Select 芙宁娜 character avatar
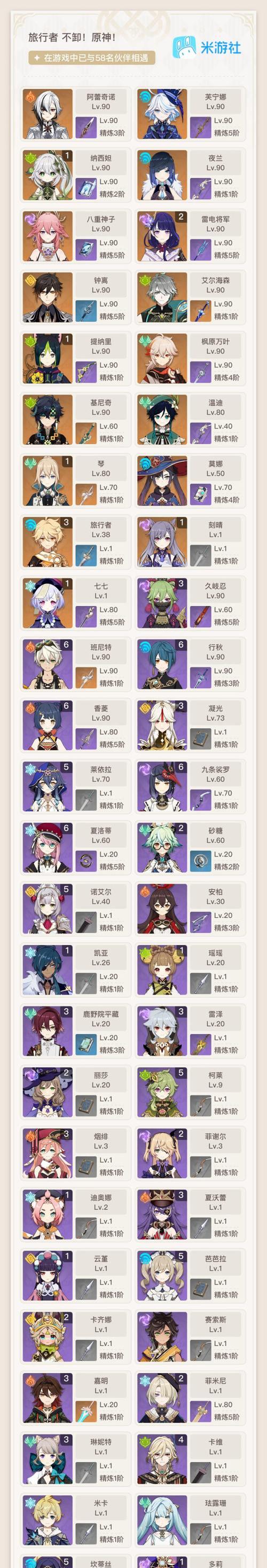Image resolution: width=267 pixels, height=1568 pixels. [x=162, y=114]
